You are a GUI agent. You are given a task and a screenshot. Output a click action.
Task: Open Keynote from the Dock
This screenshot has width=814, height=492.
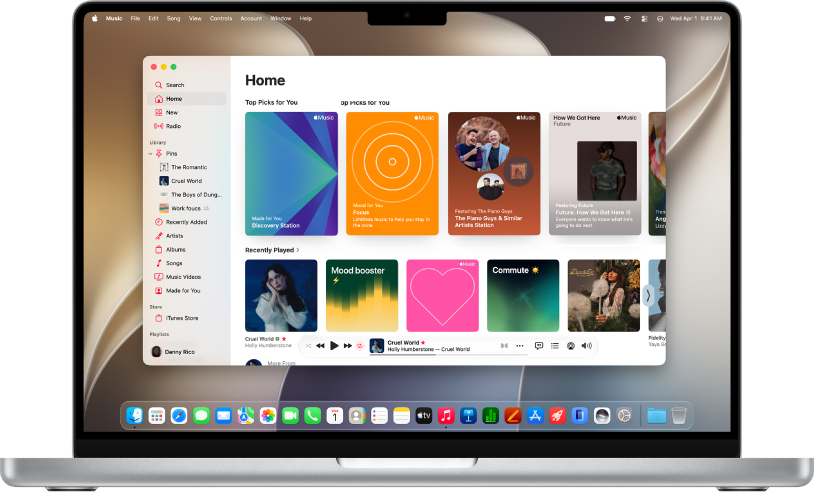point(468,415)
